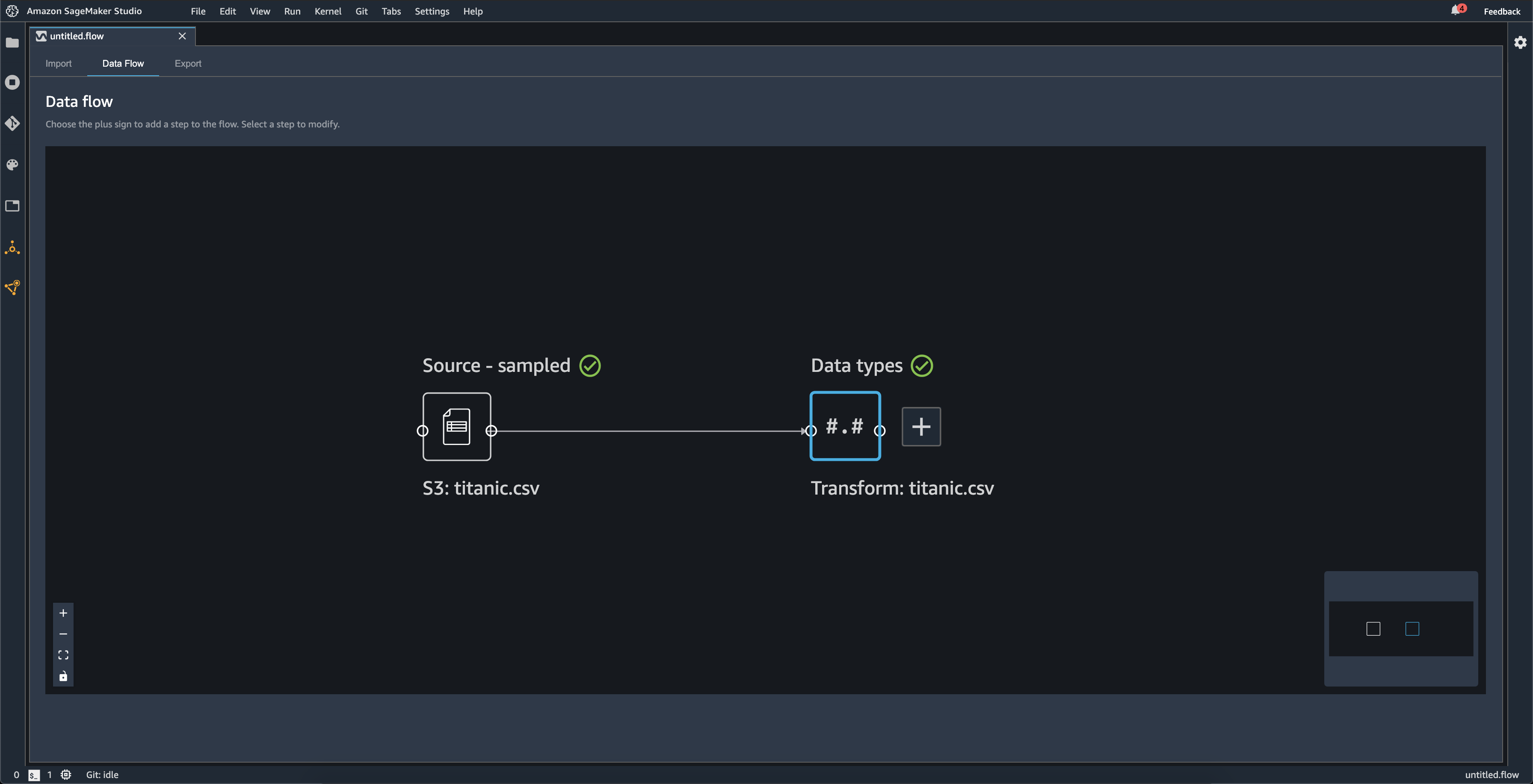The image size is (1533, 784).
Task: Click the pipeline/graph sidebar icon
Action: point(12,289)
